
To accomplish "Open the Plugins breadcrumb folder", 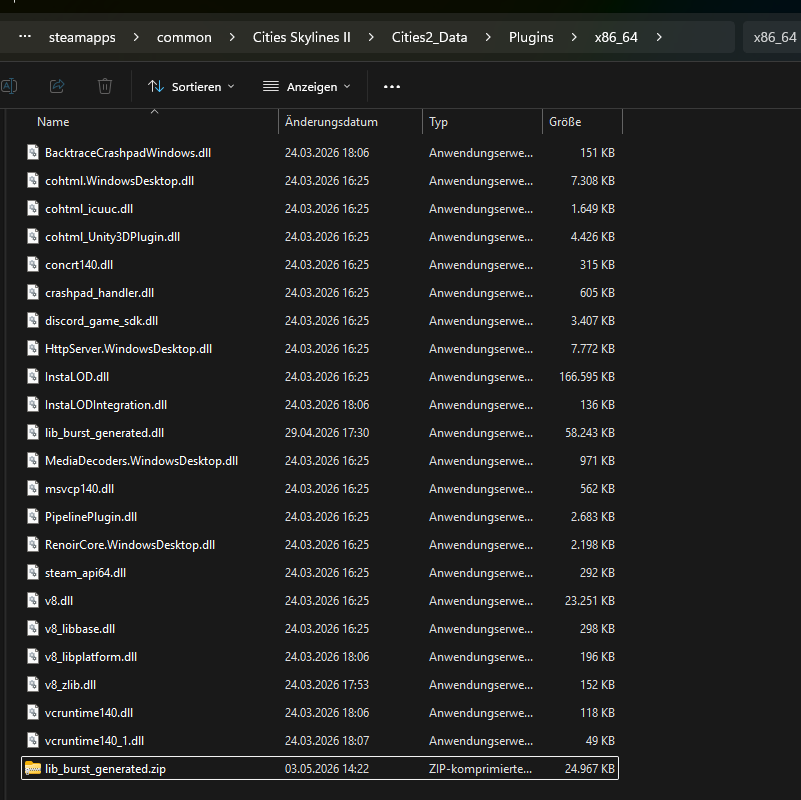I will tap(531, 37).
